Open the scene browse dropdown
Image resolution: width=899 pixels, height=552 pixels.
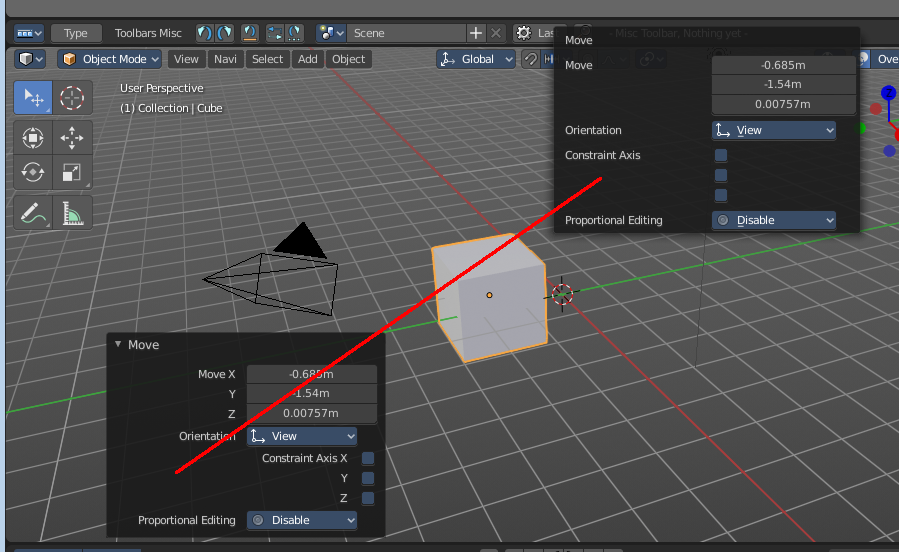coord(331,33)
